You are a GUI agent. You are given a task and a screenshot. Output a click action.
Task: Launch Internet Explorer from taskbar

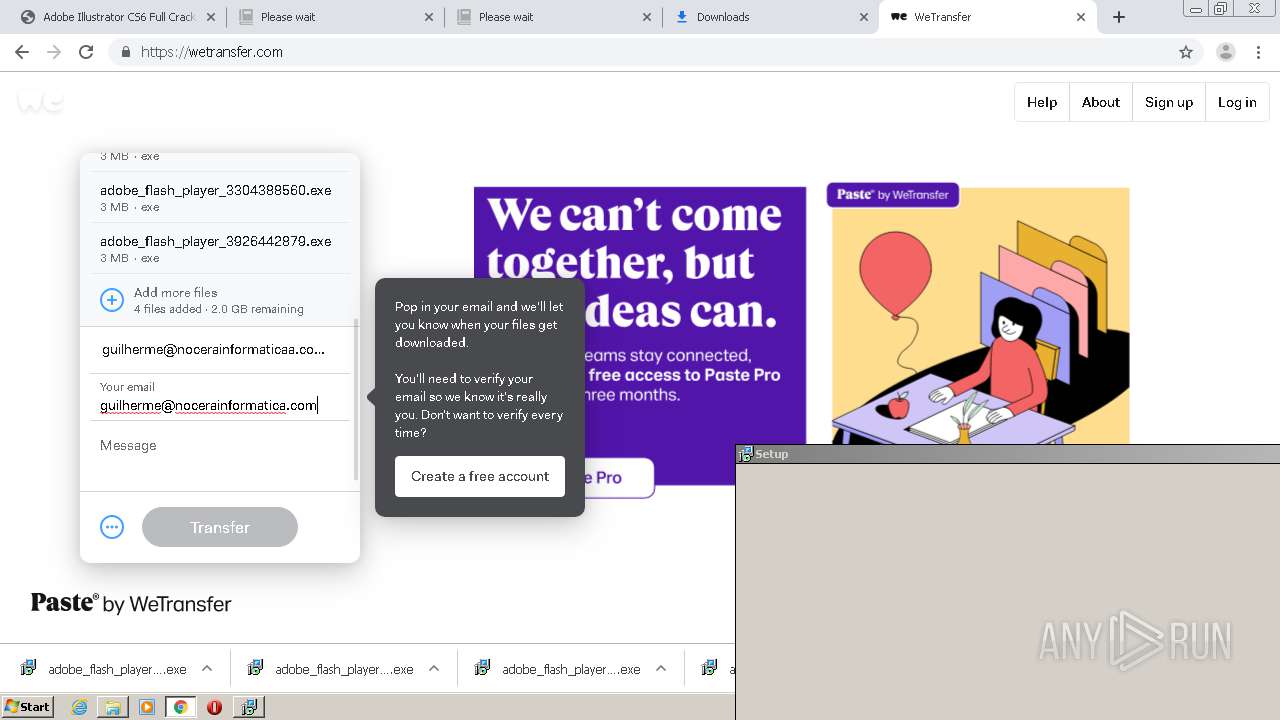79,707
